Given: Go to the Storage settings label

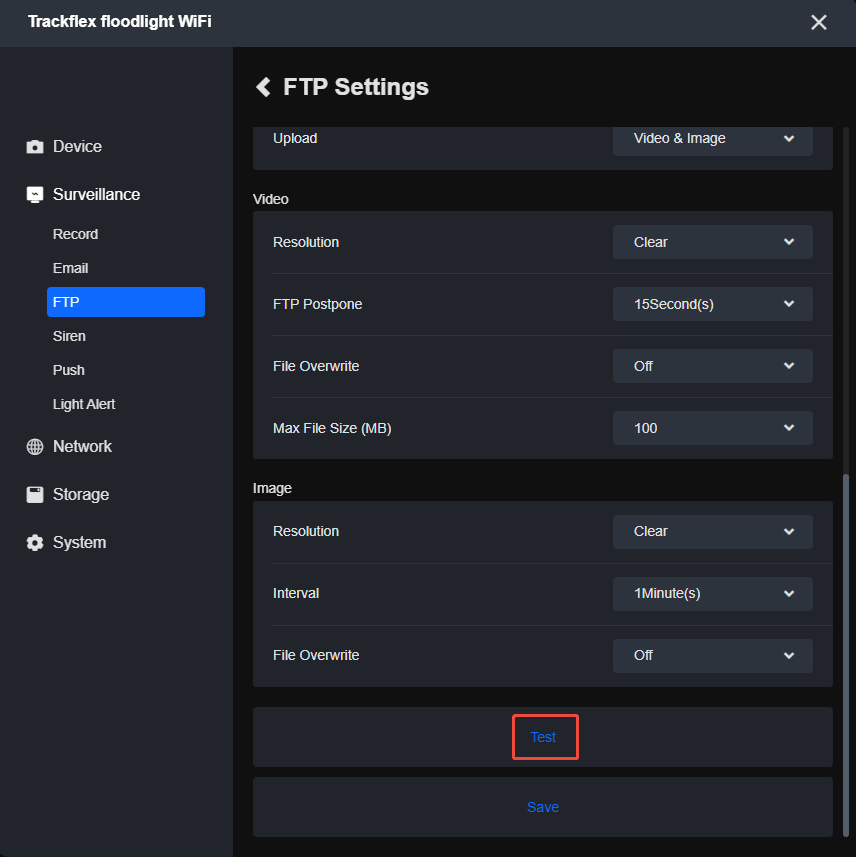Looking at the screenshot, I should (x=81, y=495).
